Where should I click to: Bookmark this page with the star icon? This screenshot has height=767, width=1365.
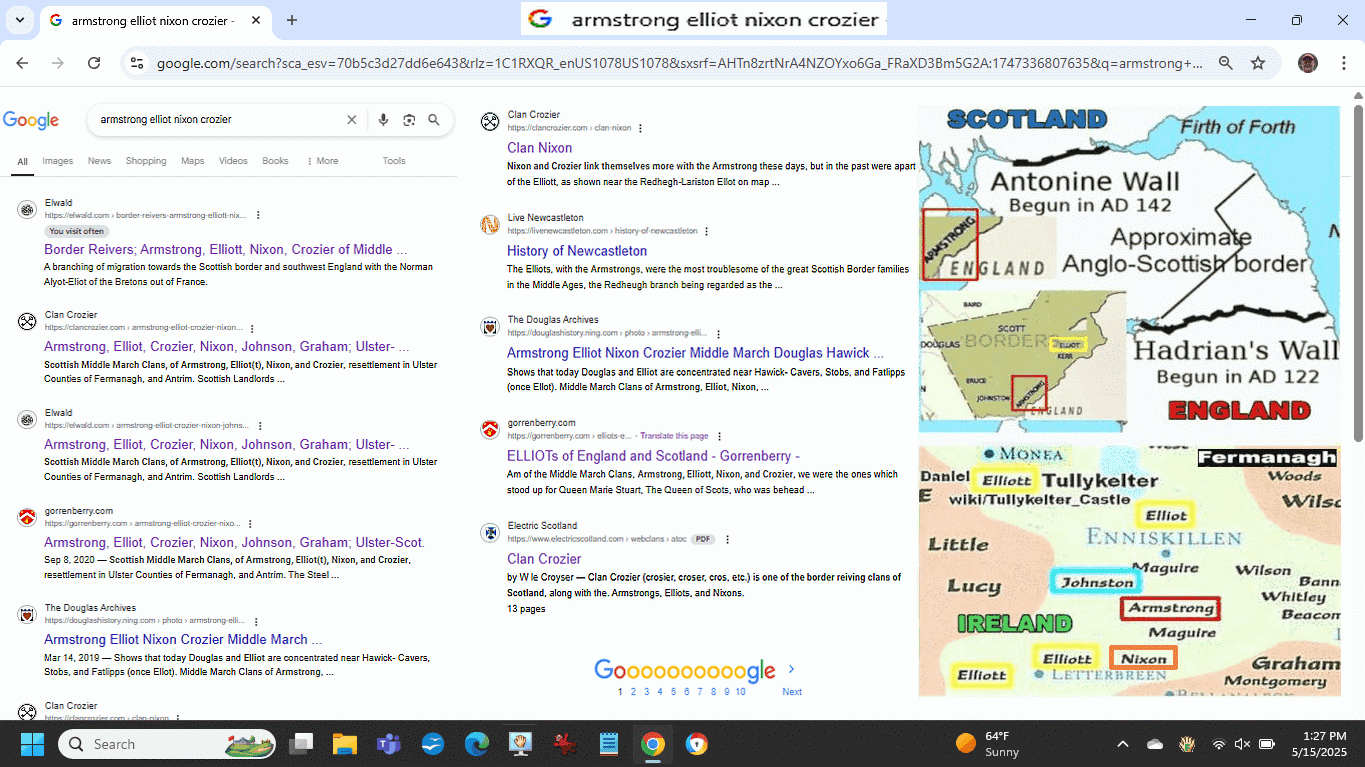(1258, 63)
